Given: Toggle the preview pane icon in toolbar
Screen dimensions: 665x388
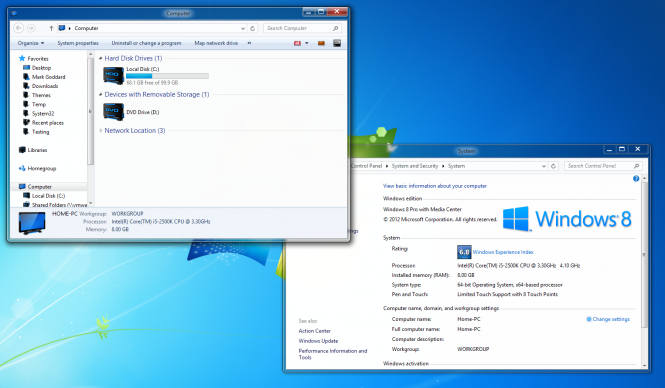Looking at the screenshot, I should click(321, 43).
